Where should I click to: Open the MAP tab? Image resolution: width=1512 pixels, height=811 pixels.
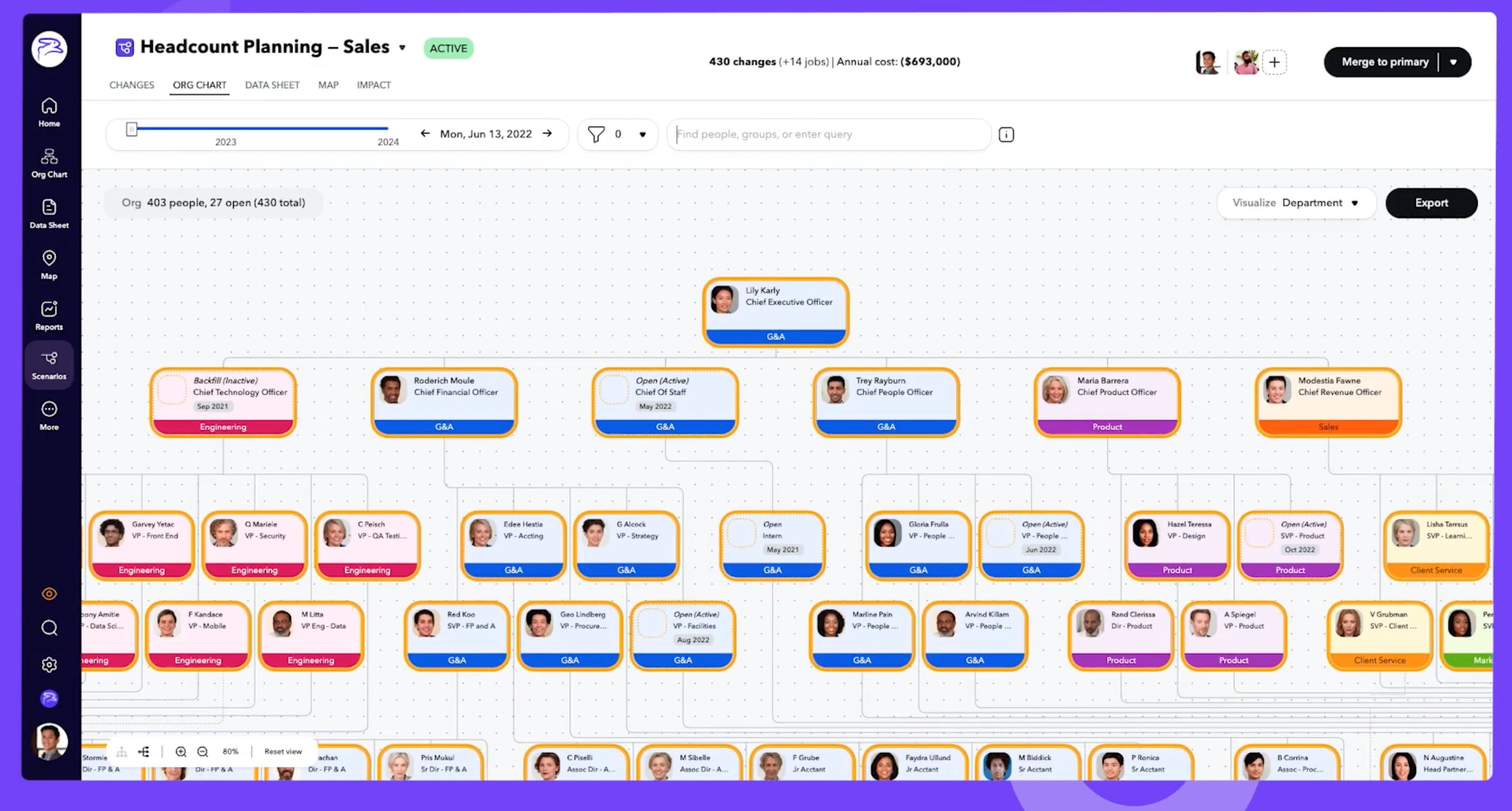(328, 85)
